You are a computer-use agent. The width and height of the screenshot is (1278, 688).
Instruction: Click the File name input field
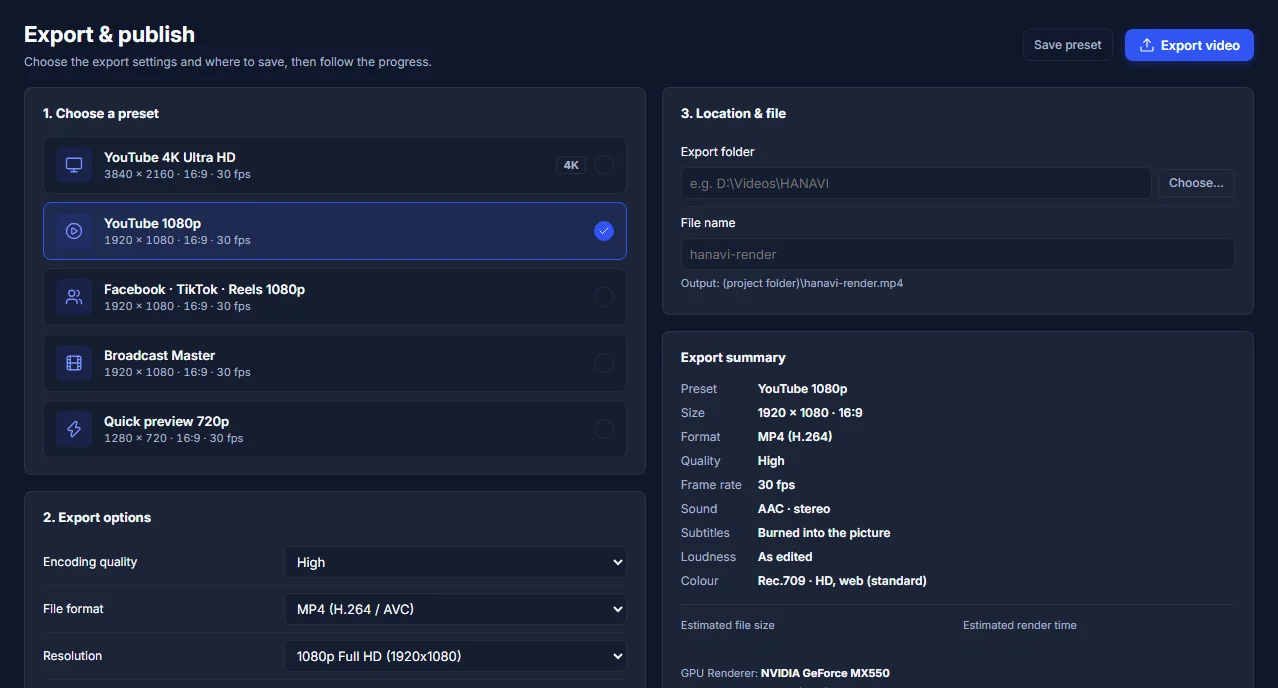pos(957,254)
